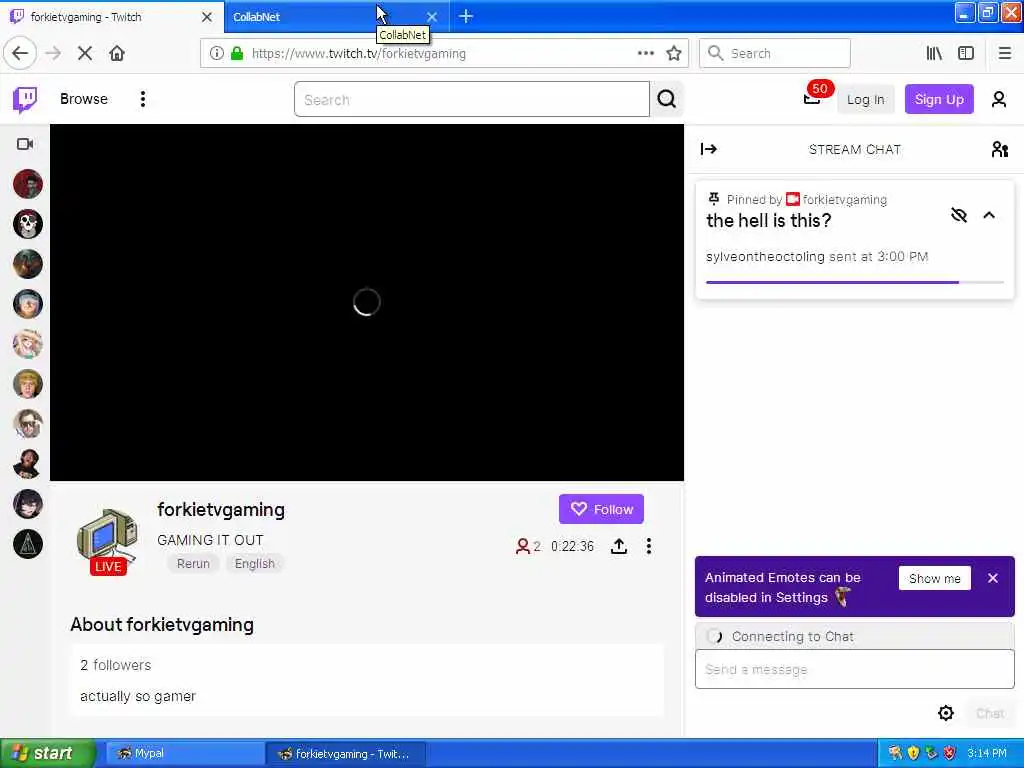
Task: Open the browser library icon
Action: click(x=934, y=54)
